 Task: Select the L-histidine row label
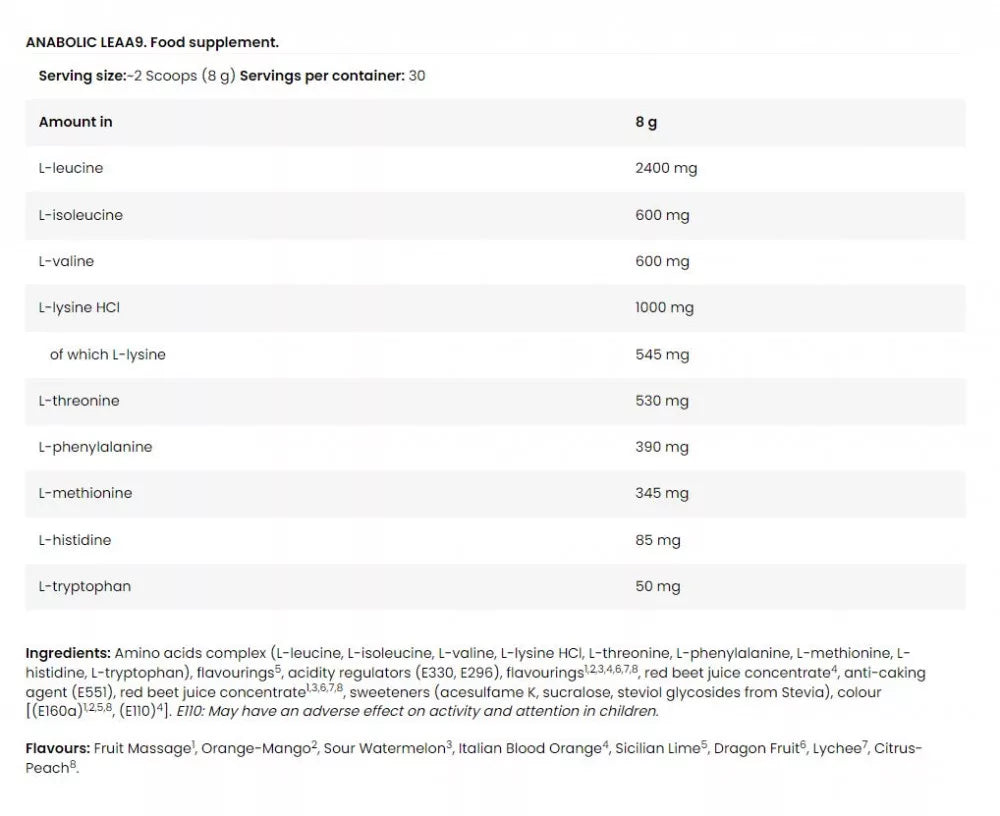pyautogui.click(x=75, y=540)
